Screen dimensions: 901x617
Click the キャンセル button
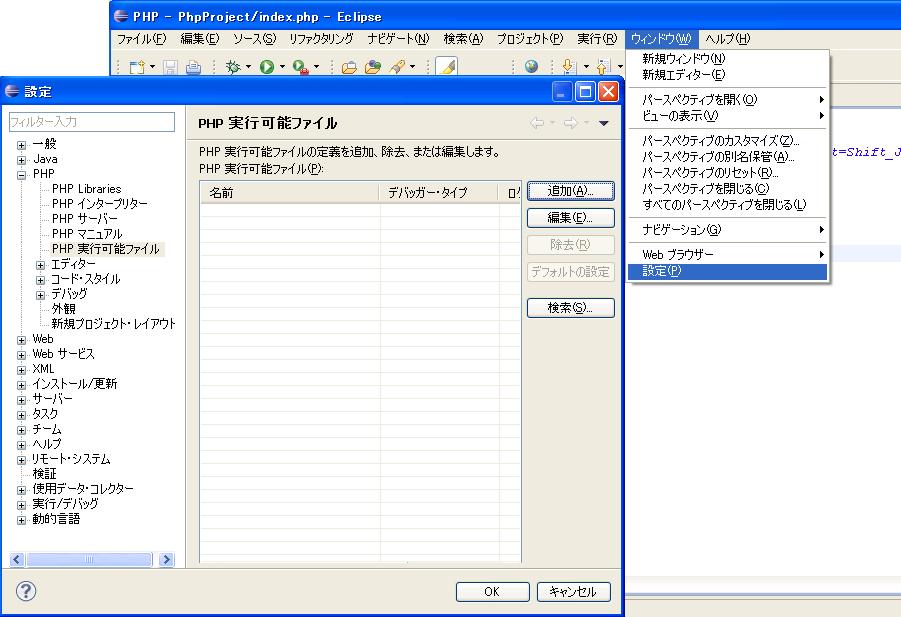(x=573, y=592)
